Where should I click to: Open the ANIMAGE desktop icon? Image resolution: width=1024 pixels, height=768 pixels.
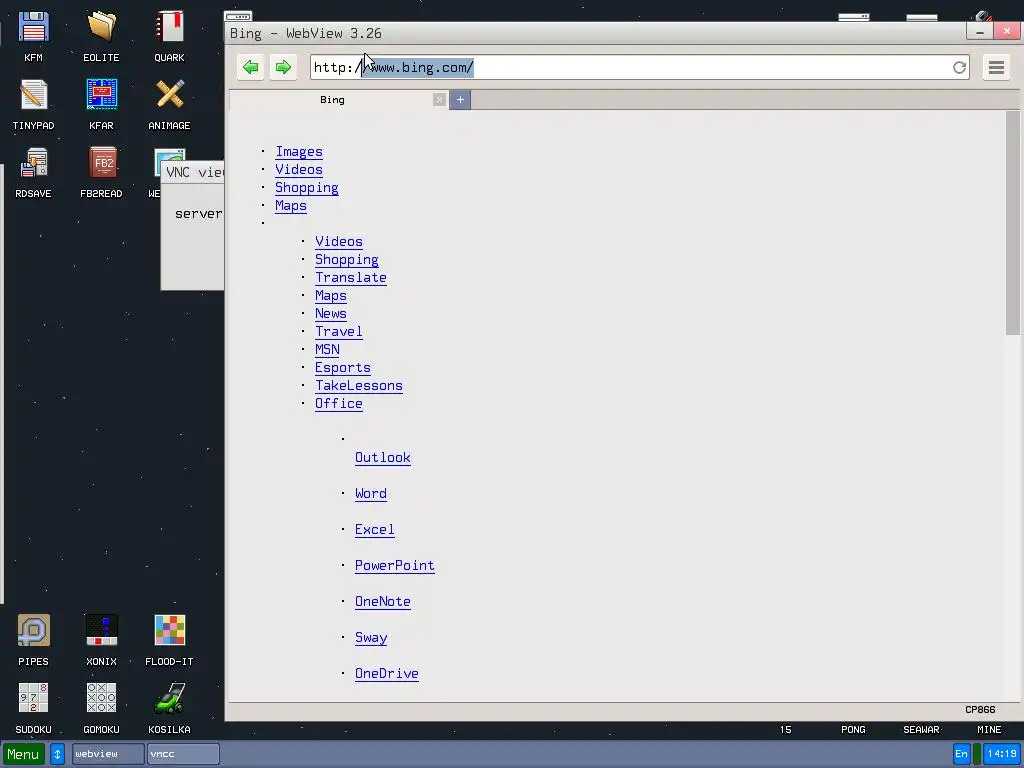[x=169, y=105]
